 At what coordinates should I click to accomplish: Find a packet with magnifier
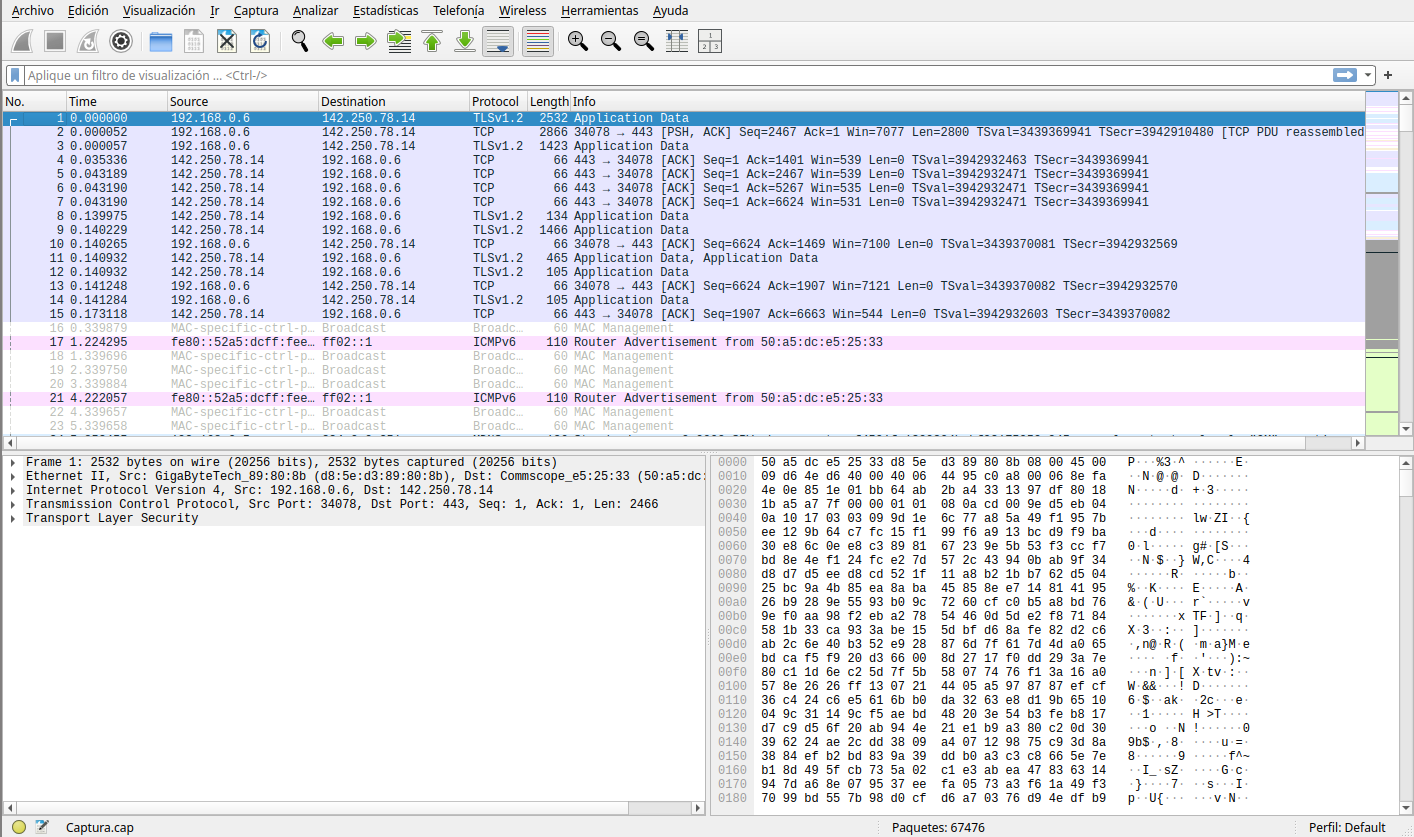click(x=299, y=41)
